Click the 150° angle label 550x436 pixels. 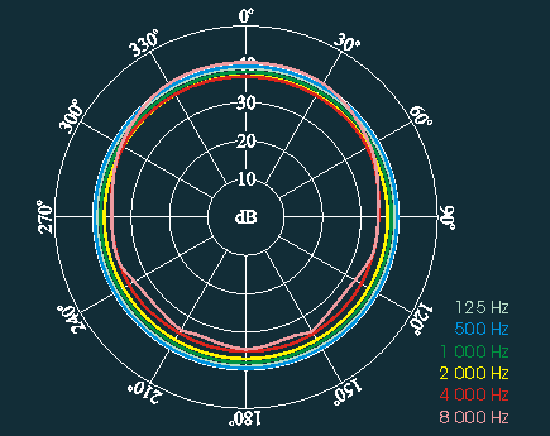[347, 392]
